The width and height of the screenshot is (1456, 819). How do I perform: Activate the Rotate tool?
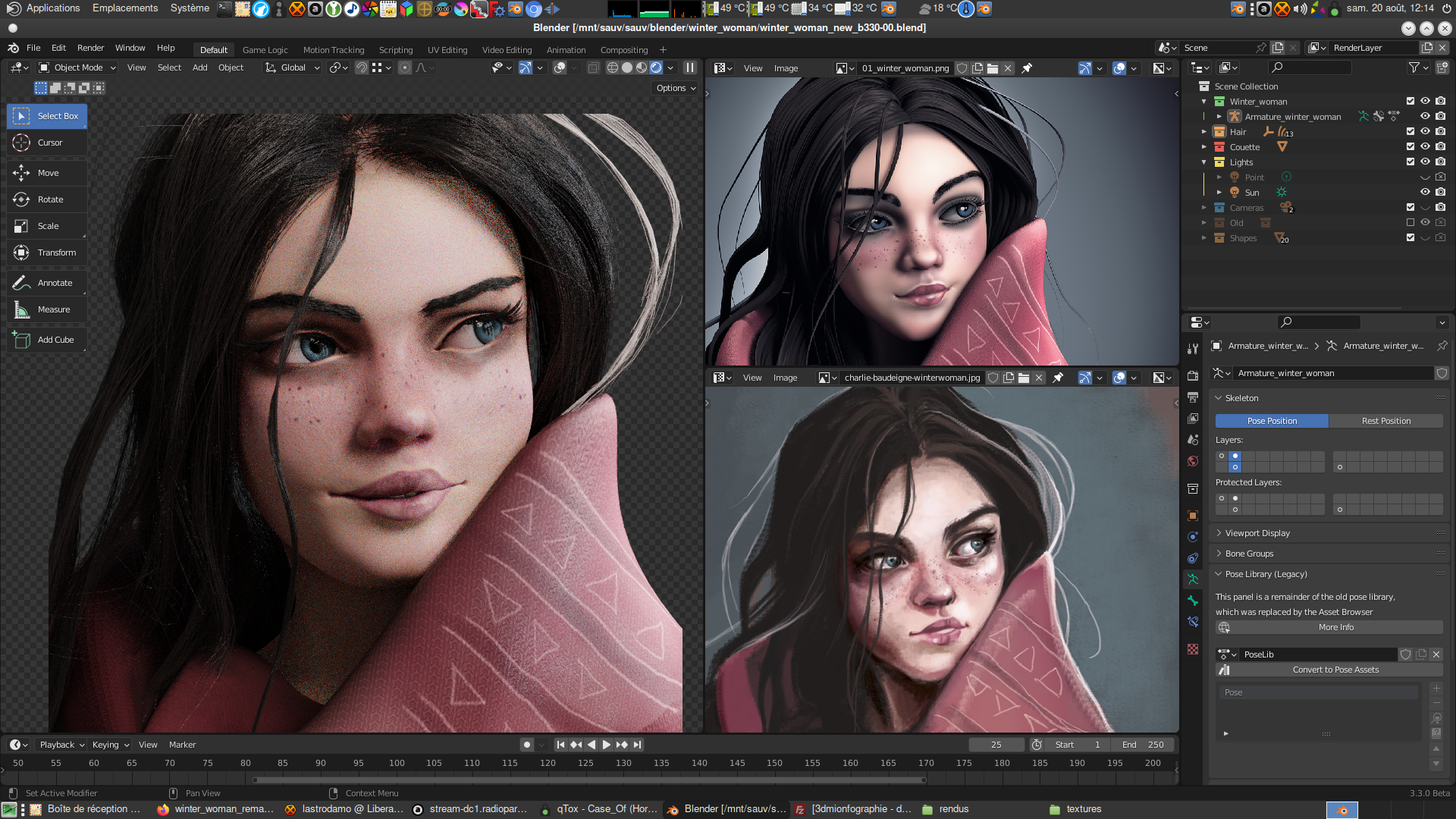click(x=47, y=199)
